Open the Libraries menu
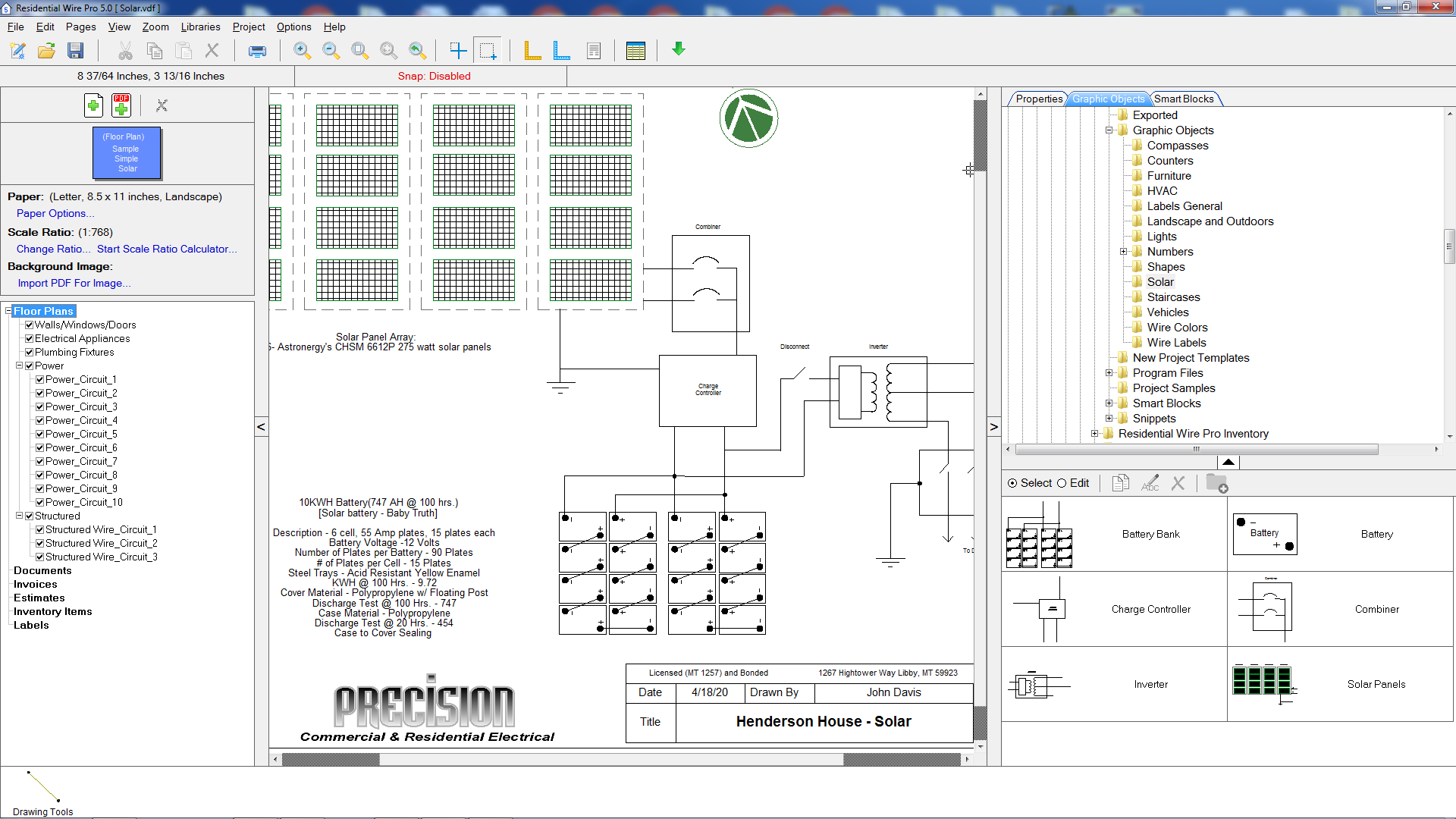 click(200, 27)
